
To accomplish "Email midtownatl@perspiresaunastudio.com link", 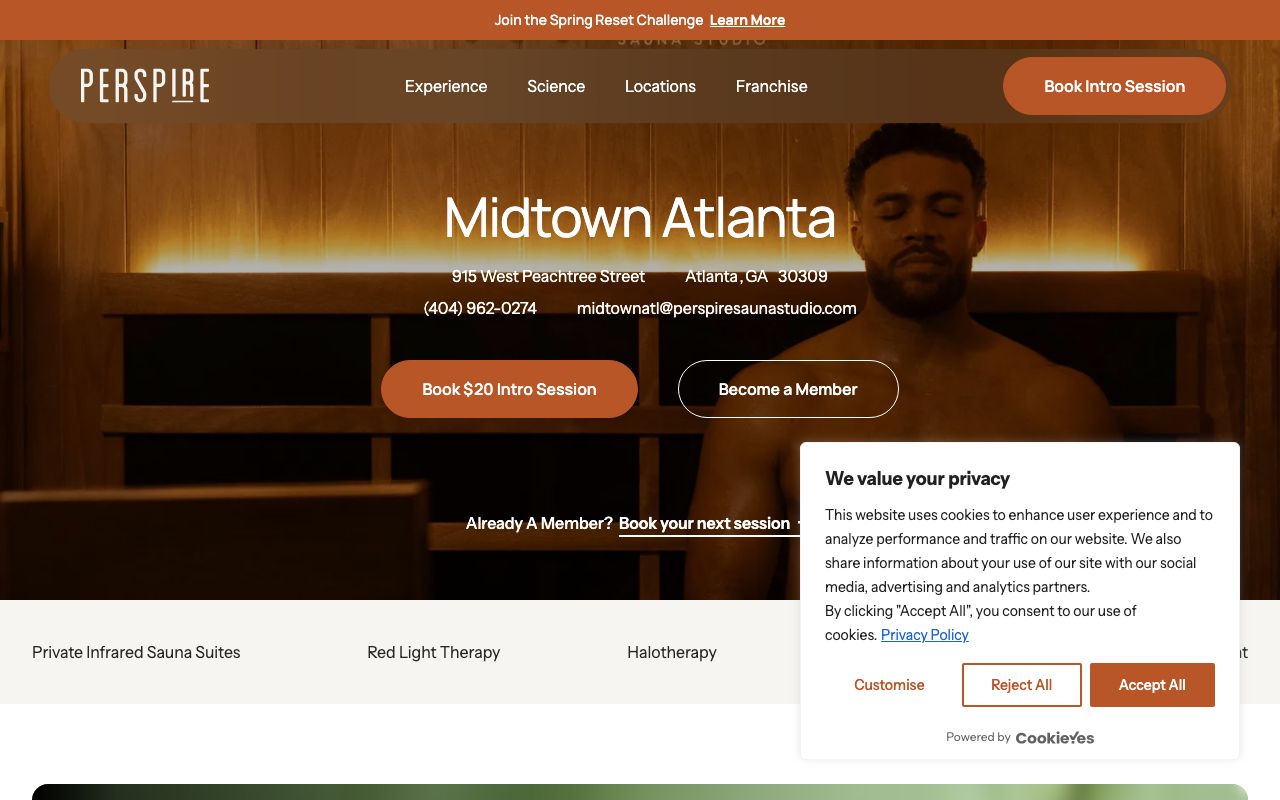I will click(x=717, y=308).
